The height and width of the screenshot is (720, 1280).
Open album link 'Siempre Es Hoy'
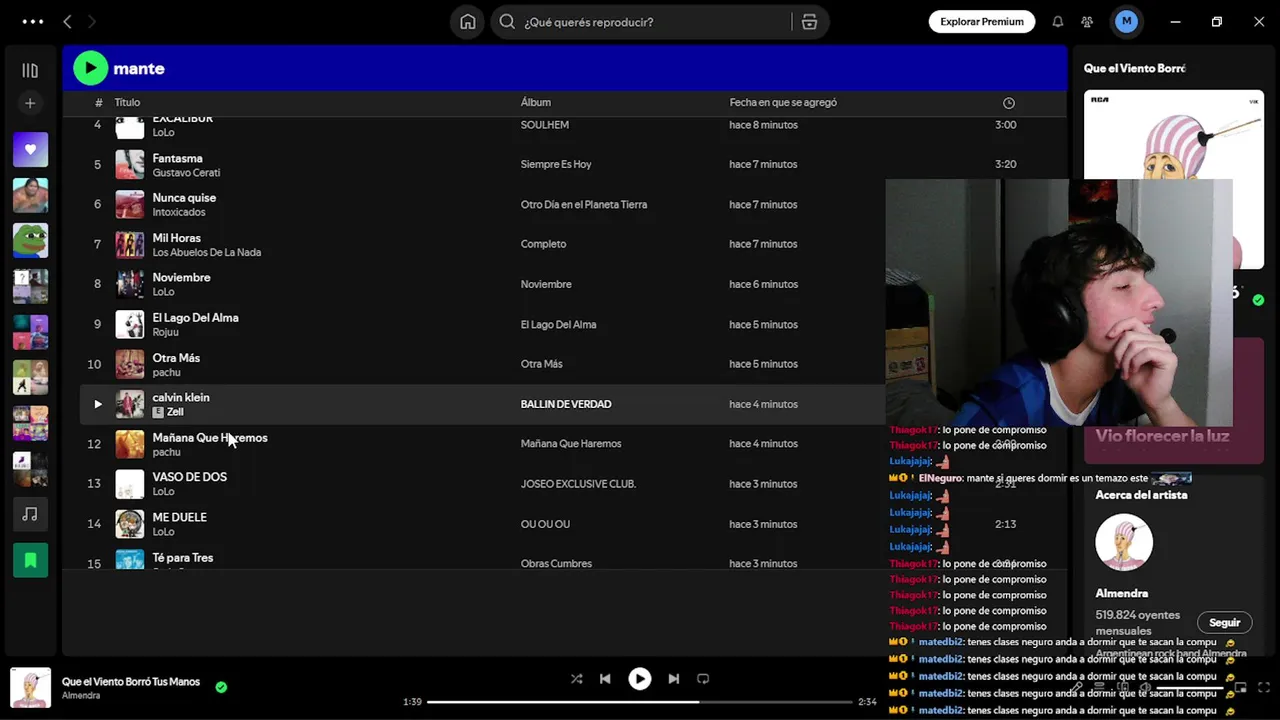tap(556, 164)
